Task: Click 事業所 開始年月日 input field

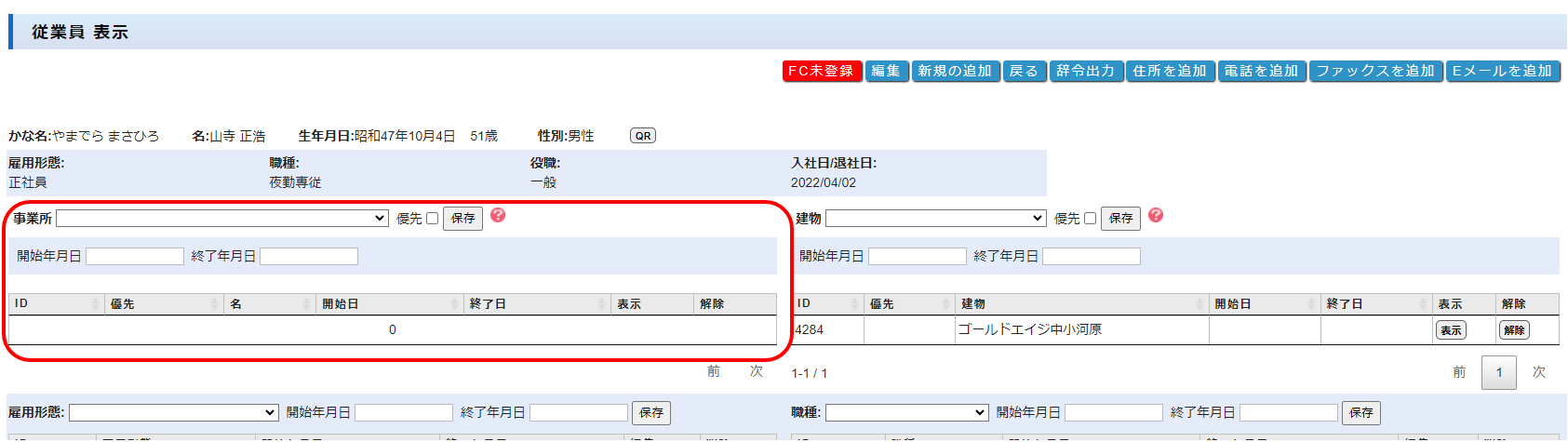Action: (135, 256)
